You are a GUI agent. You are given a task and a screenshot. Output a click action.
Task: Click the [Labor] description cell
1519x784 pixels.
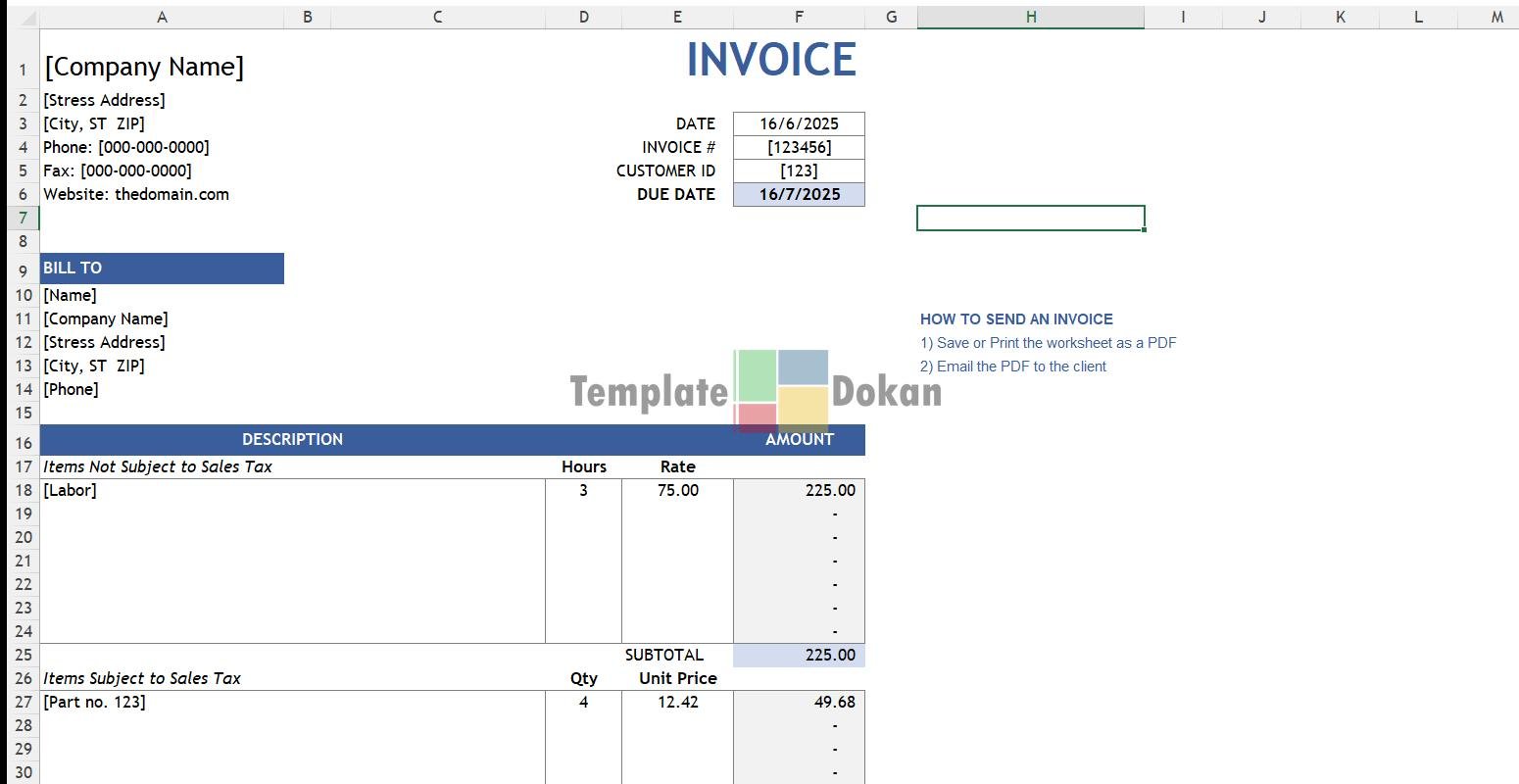pyautogui.click(x=71, y=490)
